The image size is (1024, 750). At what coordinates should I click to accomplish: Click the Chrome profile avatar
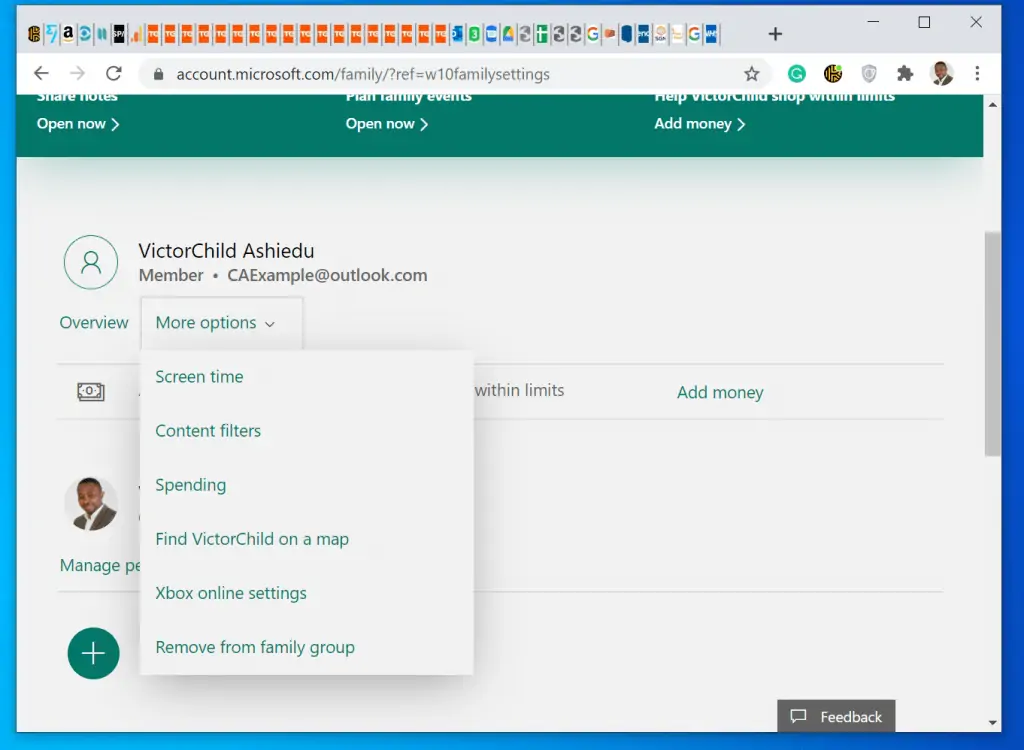coord(941,73)
